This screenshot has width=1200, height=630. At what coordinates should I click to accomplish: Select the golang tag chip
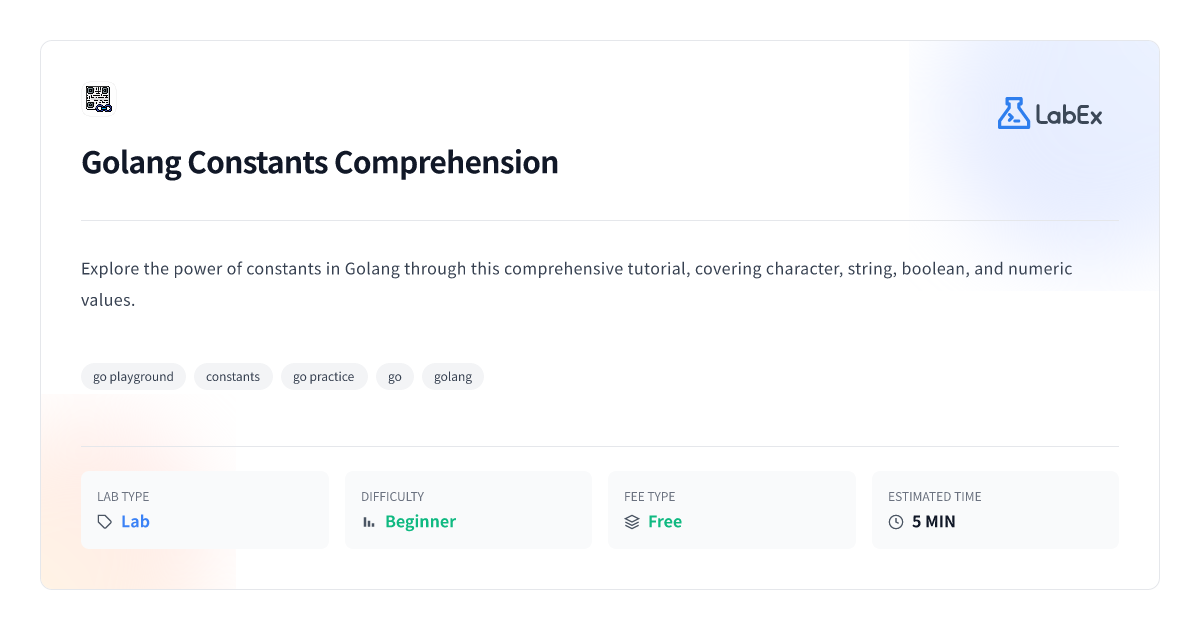click(453, 377)
